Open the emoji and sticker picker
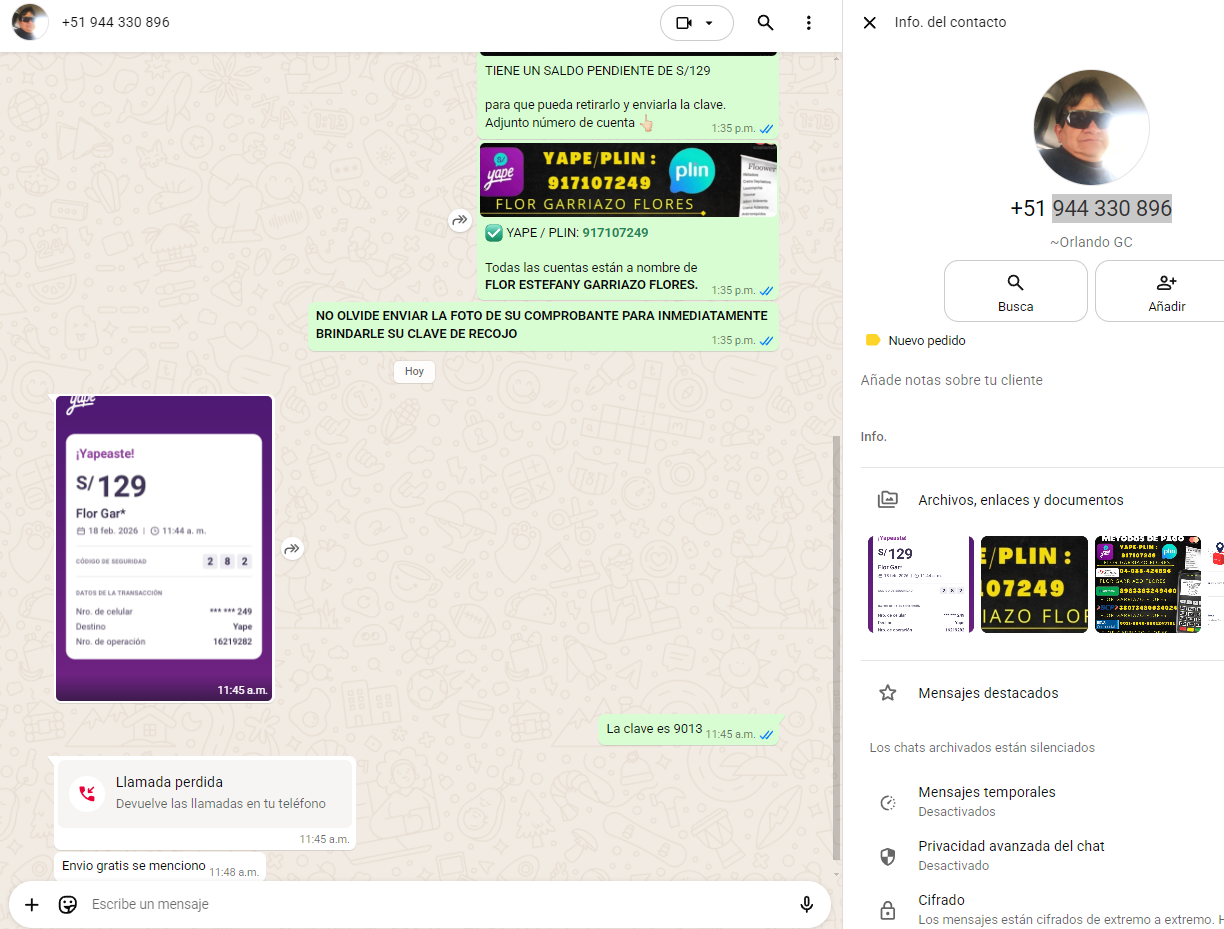This screenshot has width=1224, height=929. pos(68,904)
